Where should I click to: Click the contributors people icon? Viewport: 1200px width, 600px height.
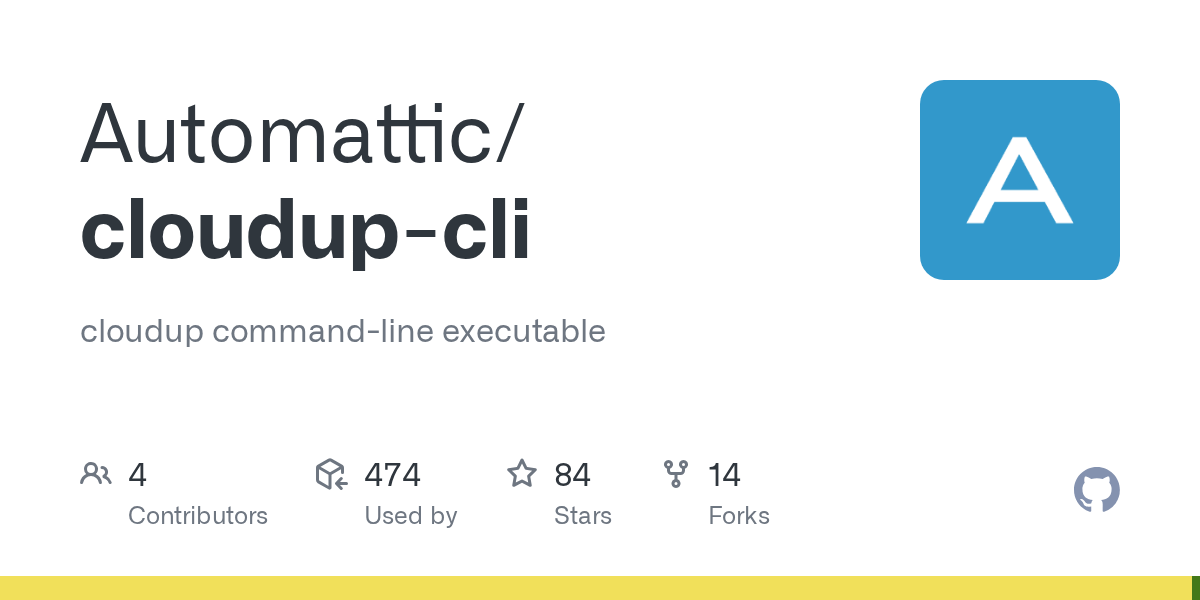pos(96,474)
